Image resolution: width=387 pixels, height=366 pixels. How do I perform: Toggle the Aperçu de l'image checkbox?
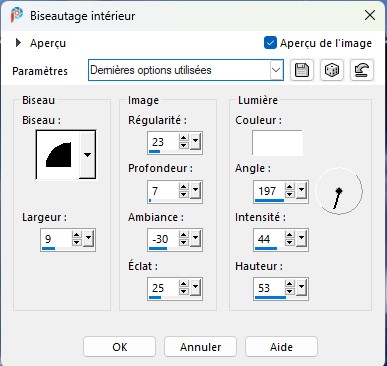[270, 43]
